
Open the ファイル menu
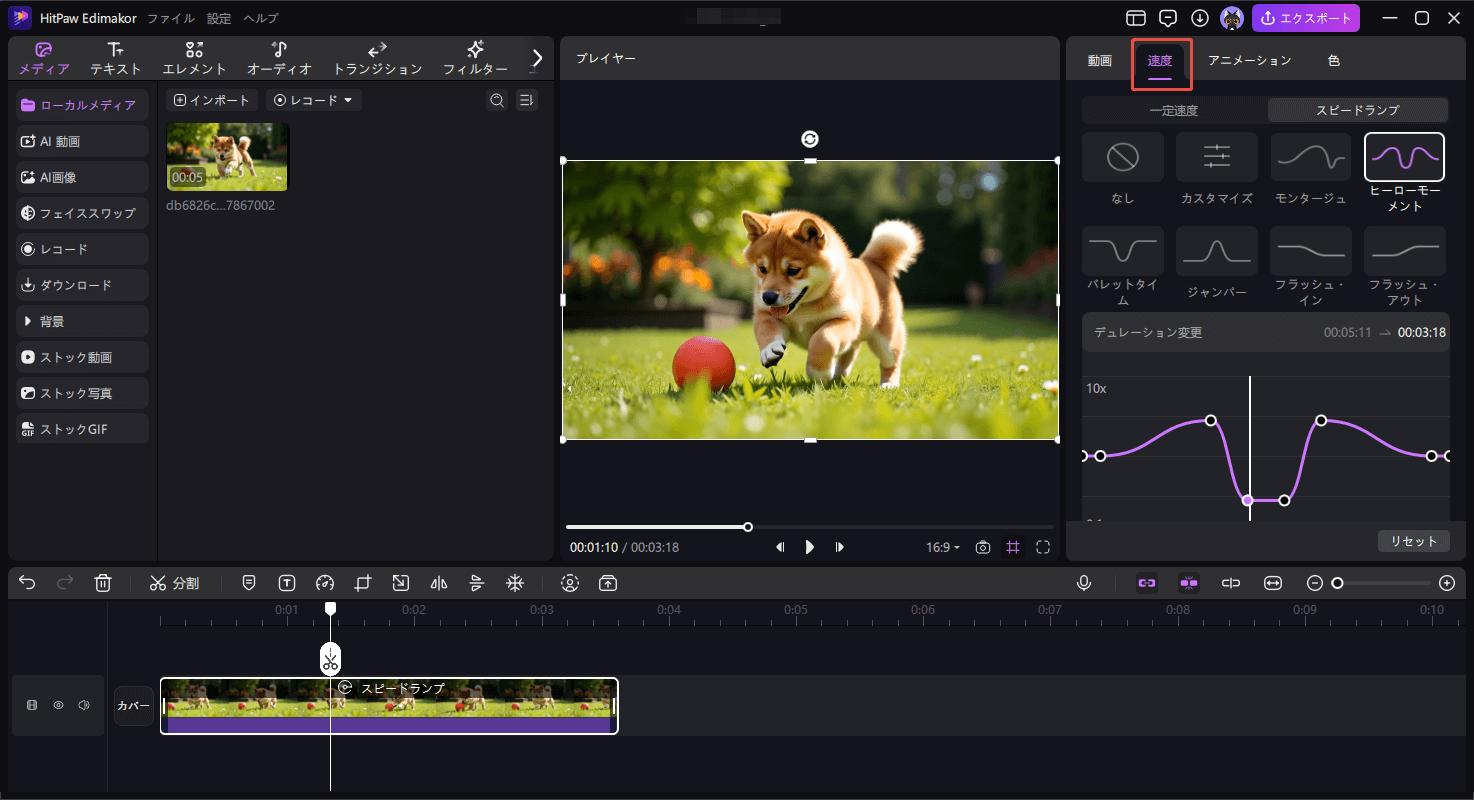[171, 19]
